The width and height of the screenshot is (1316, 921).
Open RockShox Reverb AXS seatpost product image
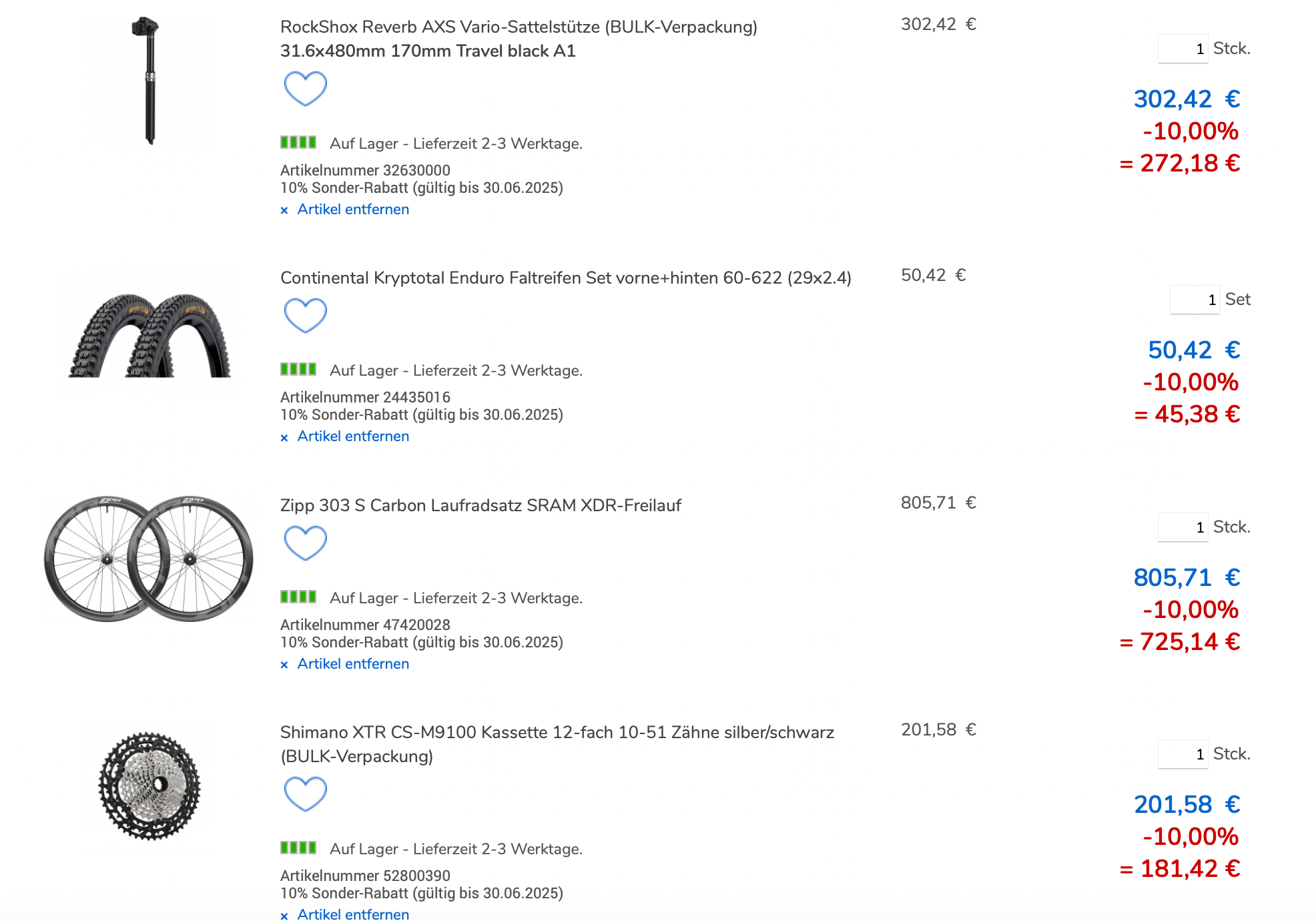(x=149, y=81)
